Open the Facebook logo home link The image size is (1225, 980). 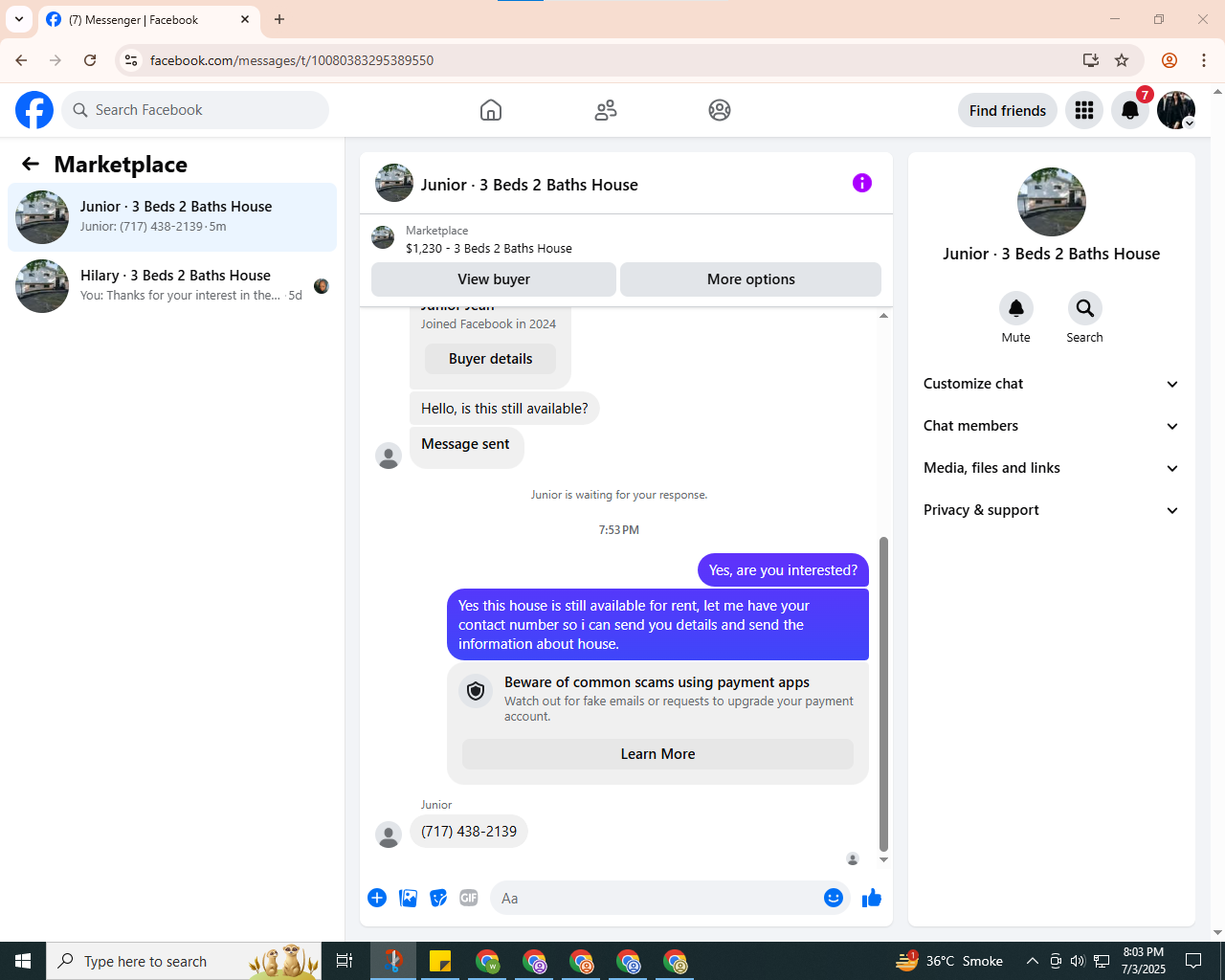34,110
